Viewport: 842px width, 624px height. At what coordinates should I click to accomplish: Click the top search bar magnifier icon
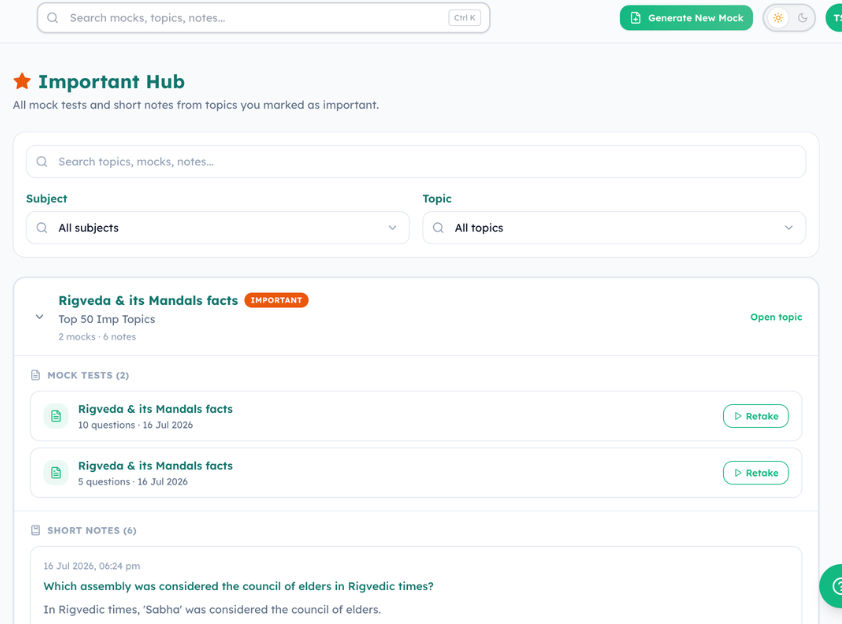click(52, 18)
